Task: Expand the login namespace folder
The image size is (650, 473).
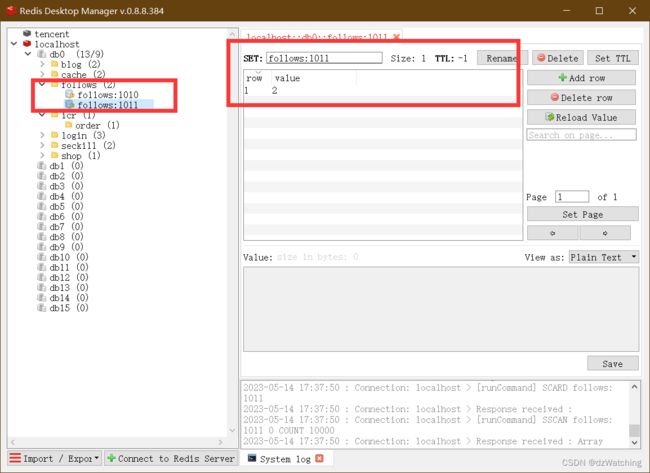Action: point(41,135)
